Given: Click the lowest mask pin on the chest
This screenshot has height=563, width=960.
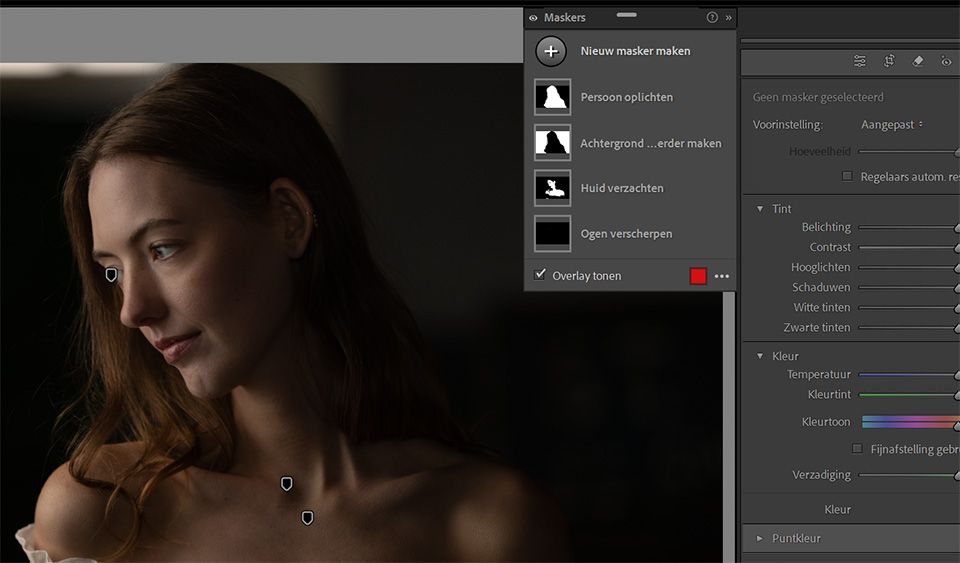Looking at the screenshot, I should pyautogui.click(x=307, y=517).
